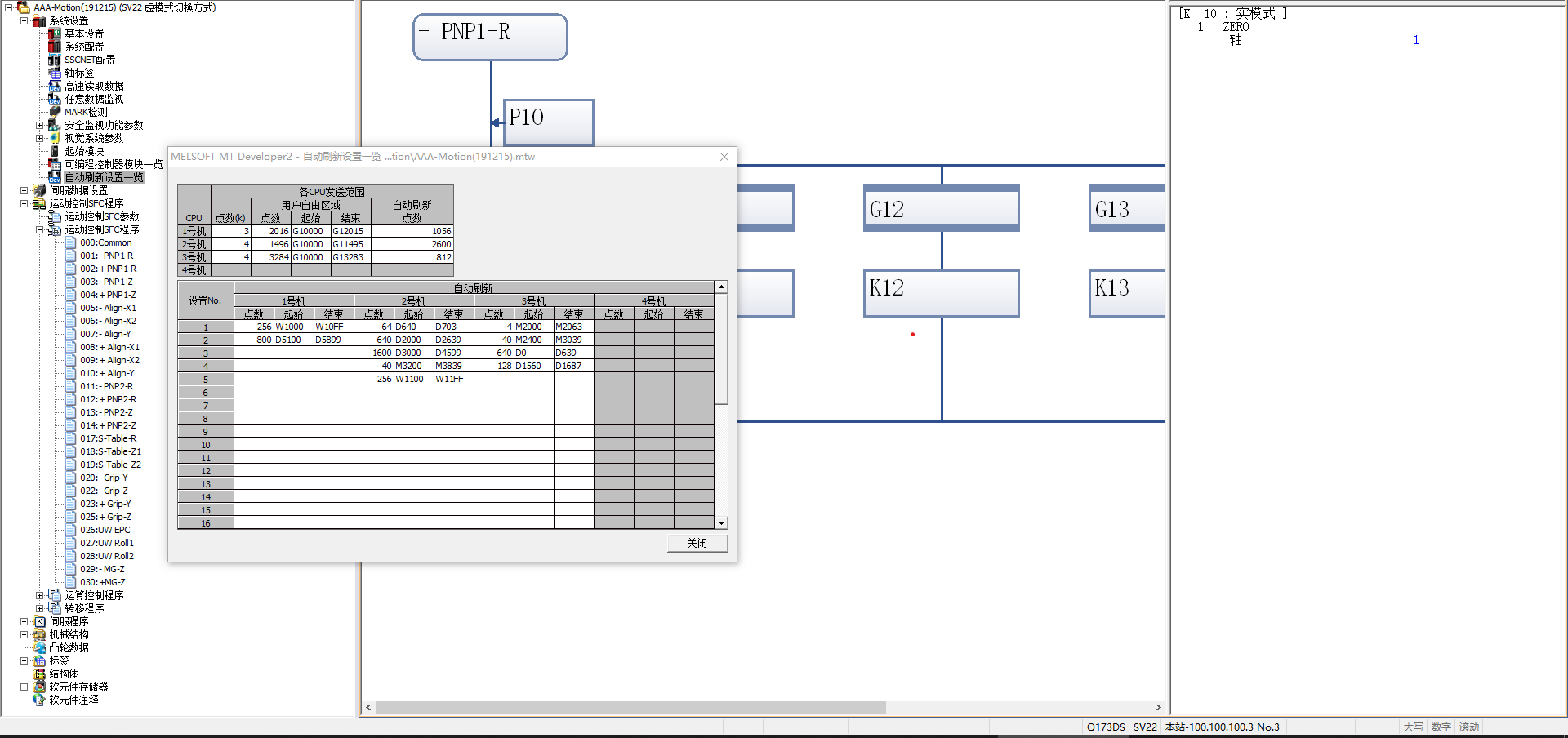Click the 起始模块 icon
Viewport: 1568px width, 738px height.
click(x=55, y=151)
